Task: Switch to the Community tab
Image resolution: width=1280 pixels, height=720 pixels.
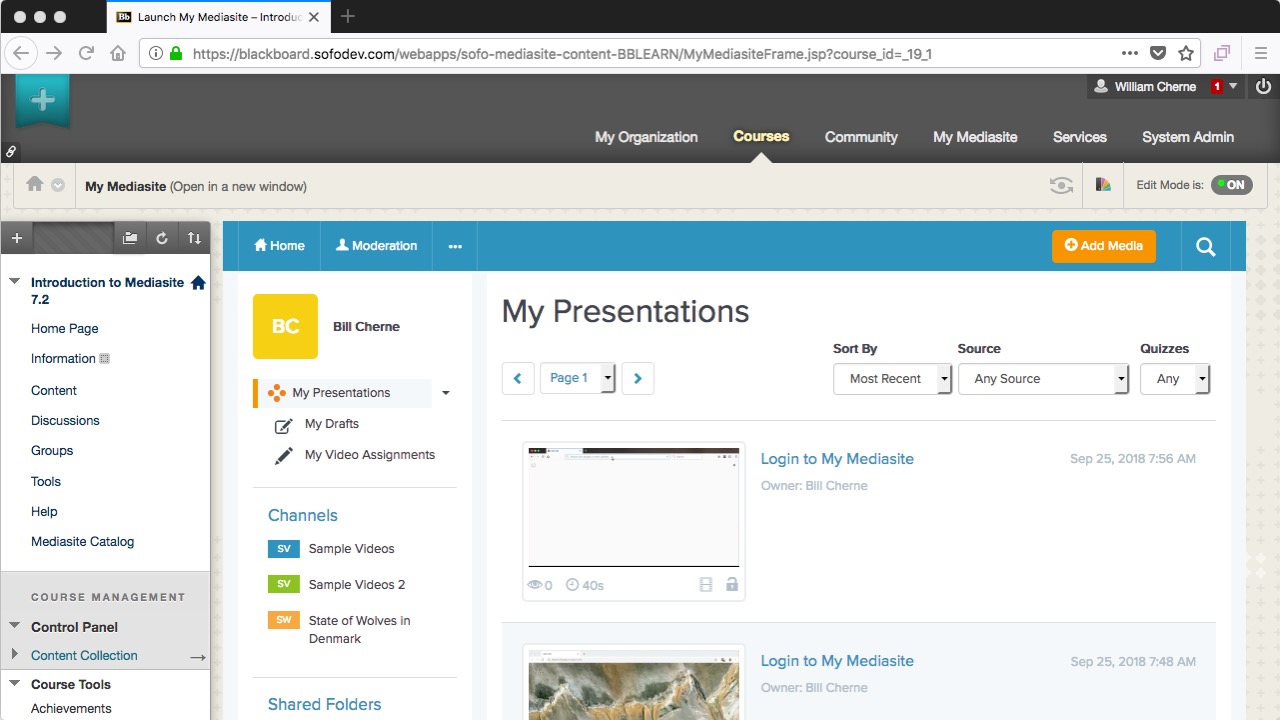Action: click(861, 137)
